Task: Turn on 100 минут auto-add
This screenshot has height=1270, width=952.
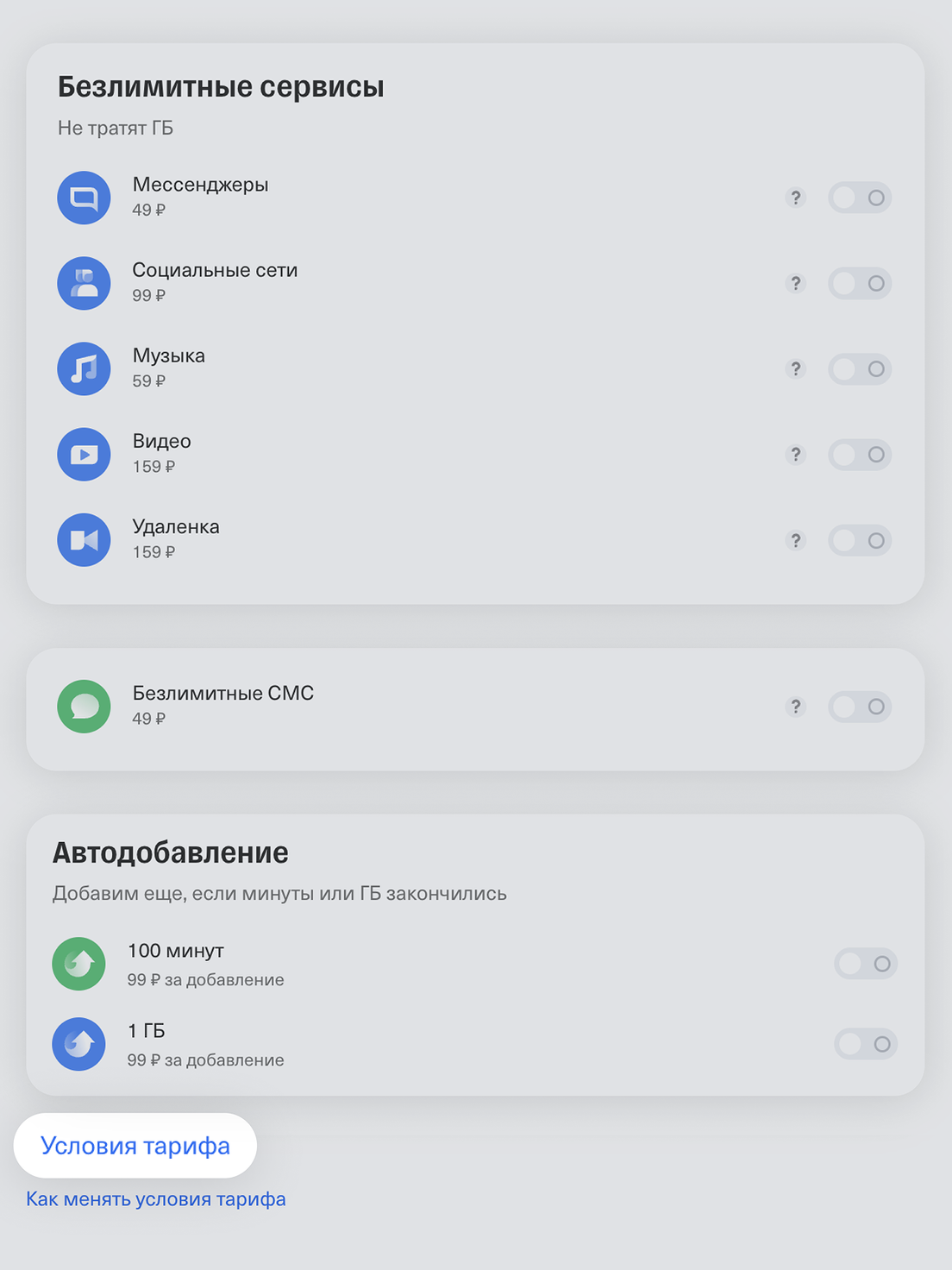Action: (866, 964)
